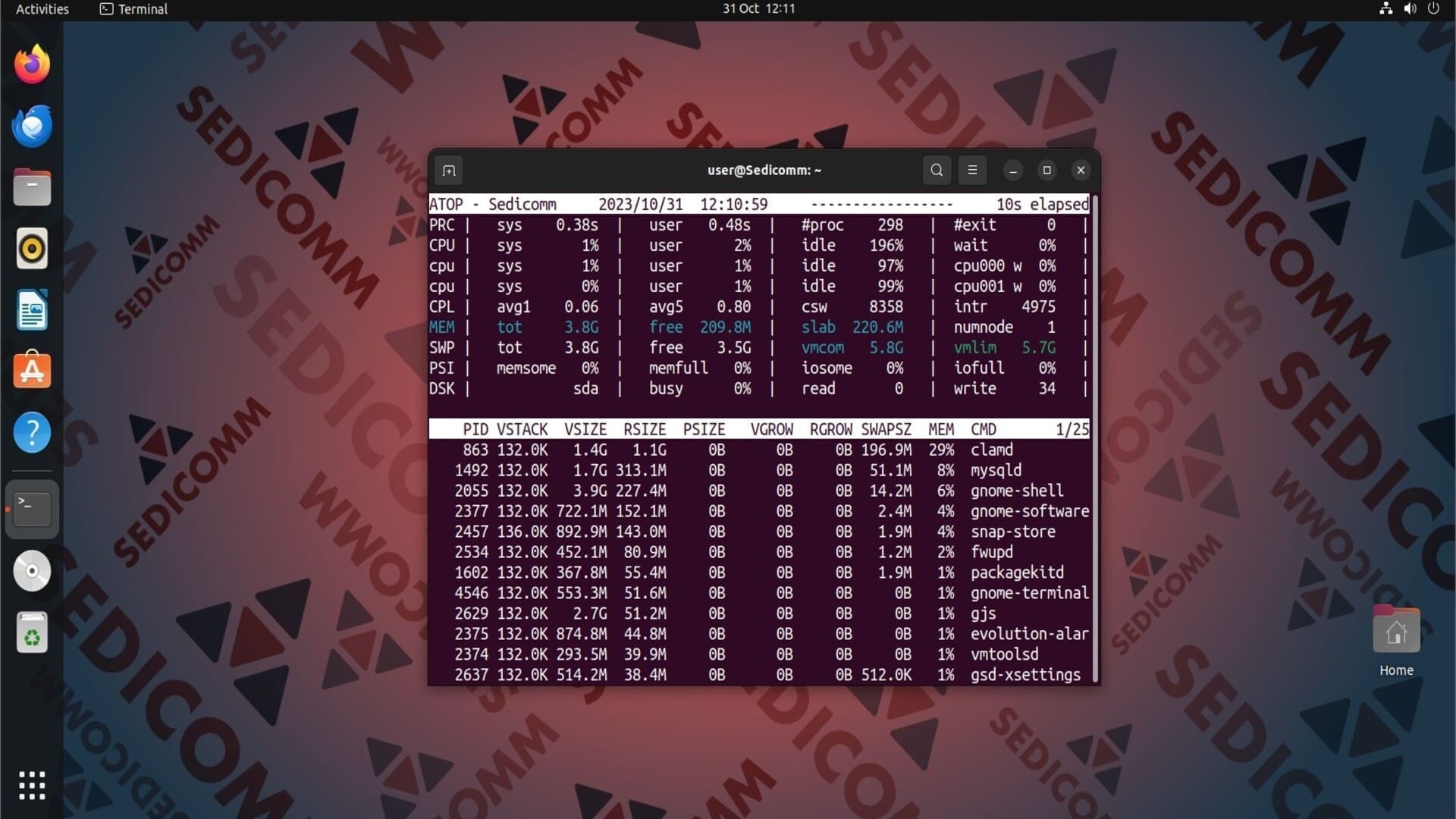The height and width of the screenshot is (819, 1456).
Task: Open the clock calendar '31 Oct 12:11'
Action: [758, 9]
